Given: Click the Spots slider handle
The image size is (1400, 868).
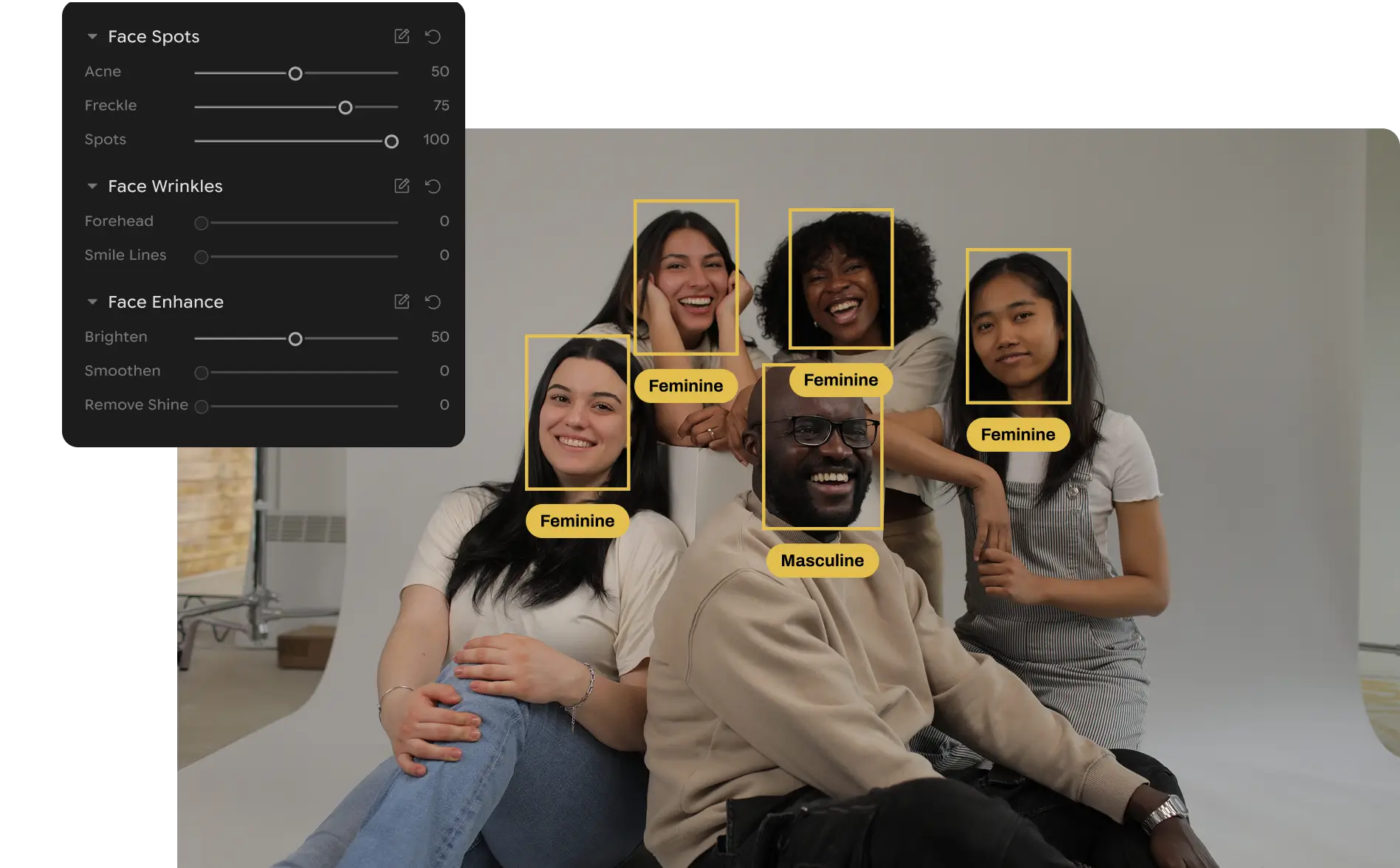Looking at the screenshot, I should point(391,141).
